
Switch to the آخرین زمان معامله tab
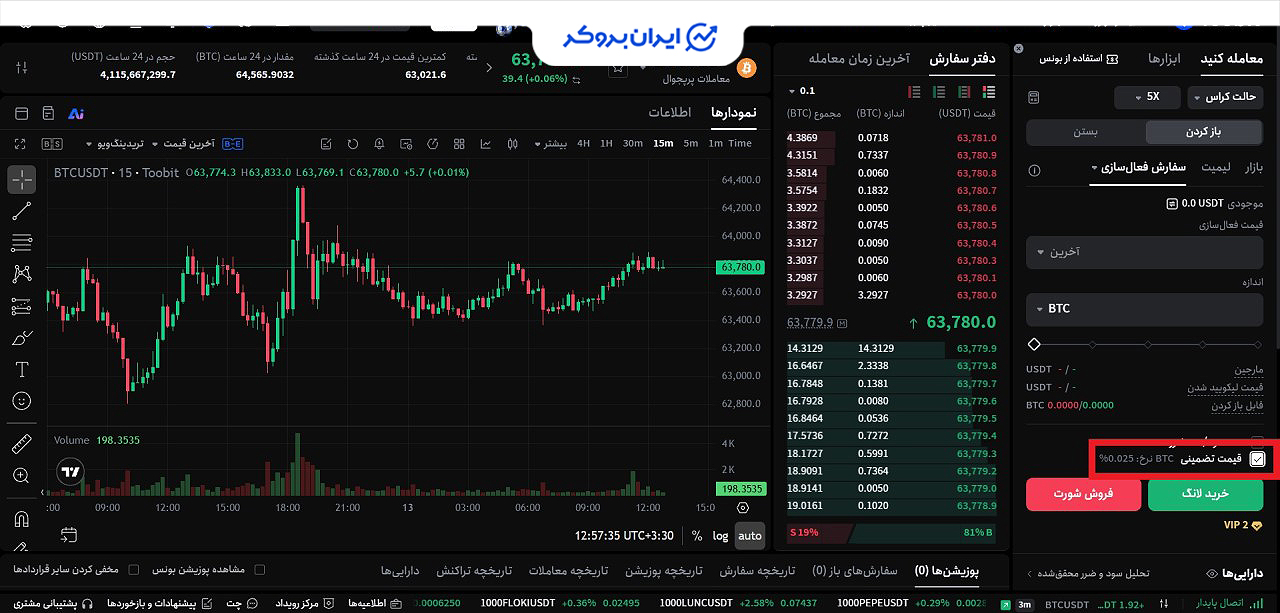point(858,59)
